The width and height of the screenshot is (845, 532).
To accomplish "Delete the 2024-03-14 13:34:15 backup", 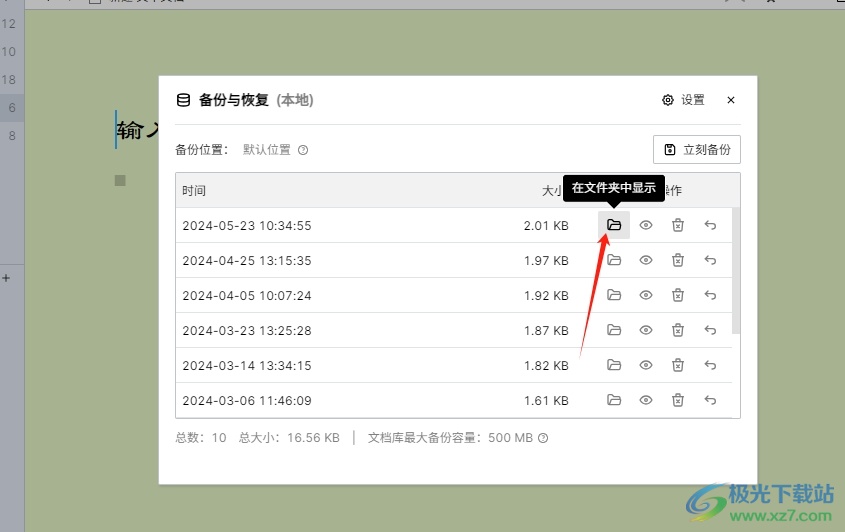I will point(678,365).
